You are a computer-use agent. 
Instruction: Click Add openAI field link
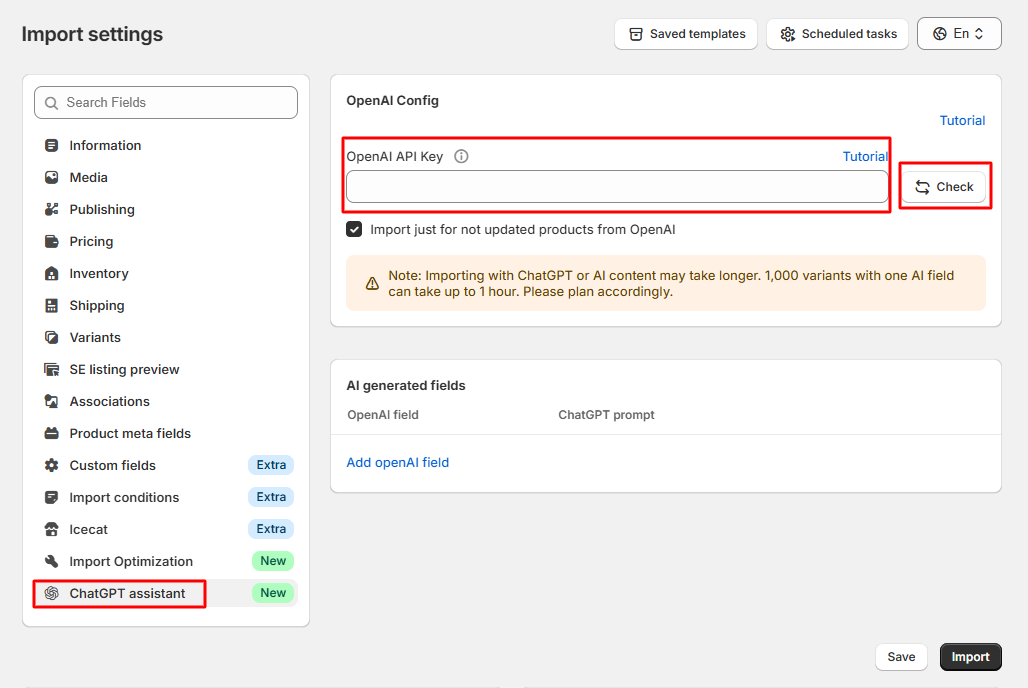397,462
